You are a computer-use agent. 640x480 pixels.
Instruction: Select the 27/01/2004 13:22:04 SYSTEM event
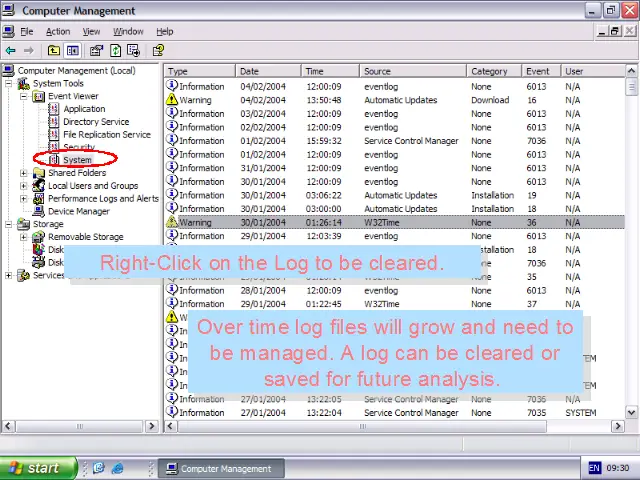(395, 413)
